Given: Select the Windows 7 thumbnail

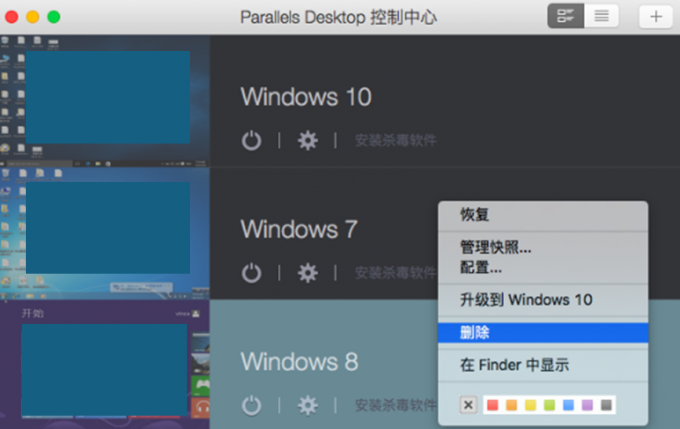Looking at the screenshot, I should coord(105,233).
